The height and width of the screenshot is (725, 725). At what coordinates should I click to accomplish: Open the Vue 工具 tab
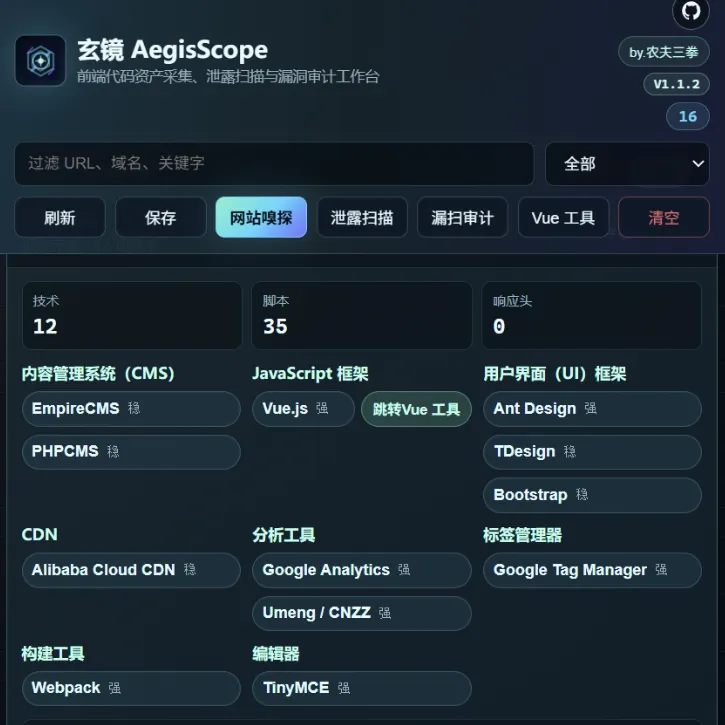(563, 217)
